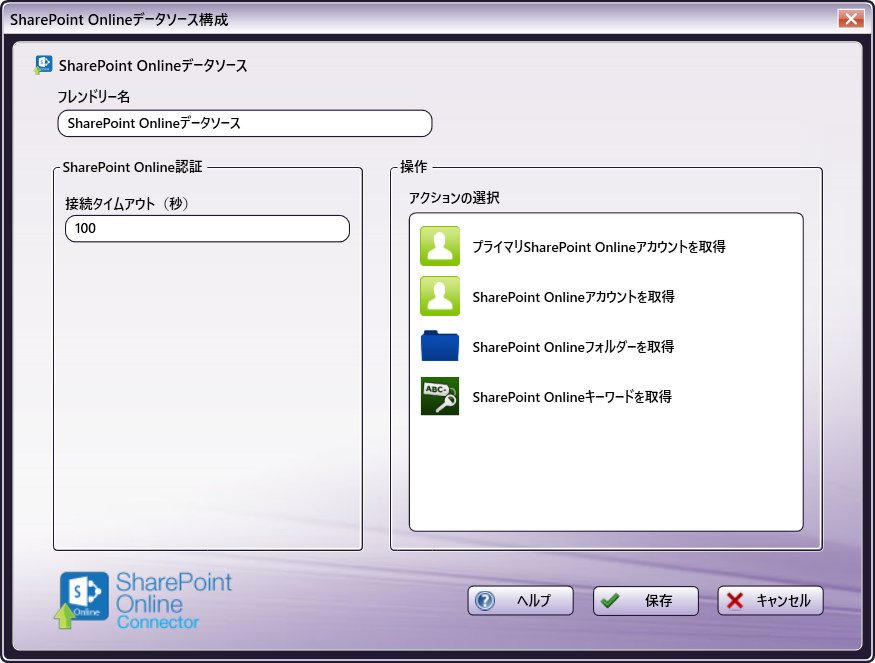
Task: Click the SharePoint Online datasource header icon
Action: pyautogui.click(x=43, y=65)
